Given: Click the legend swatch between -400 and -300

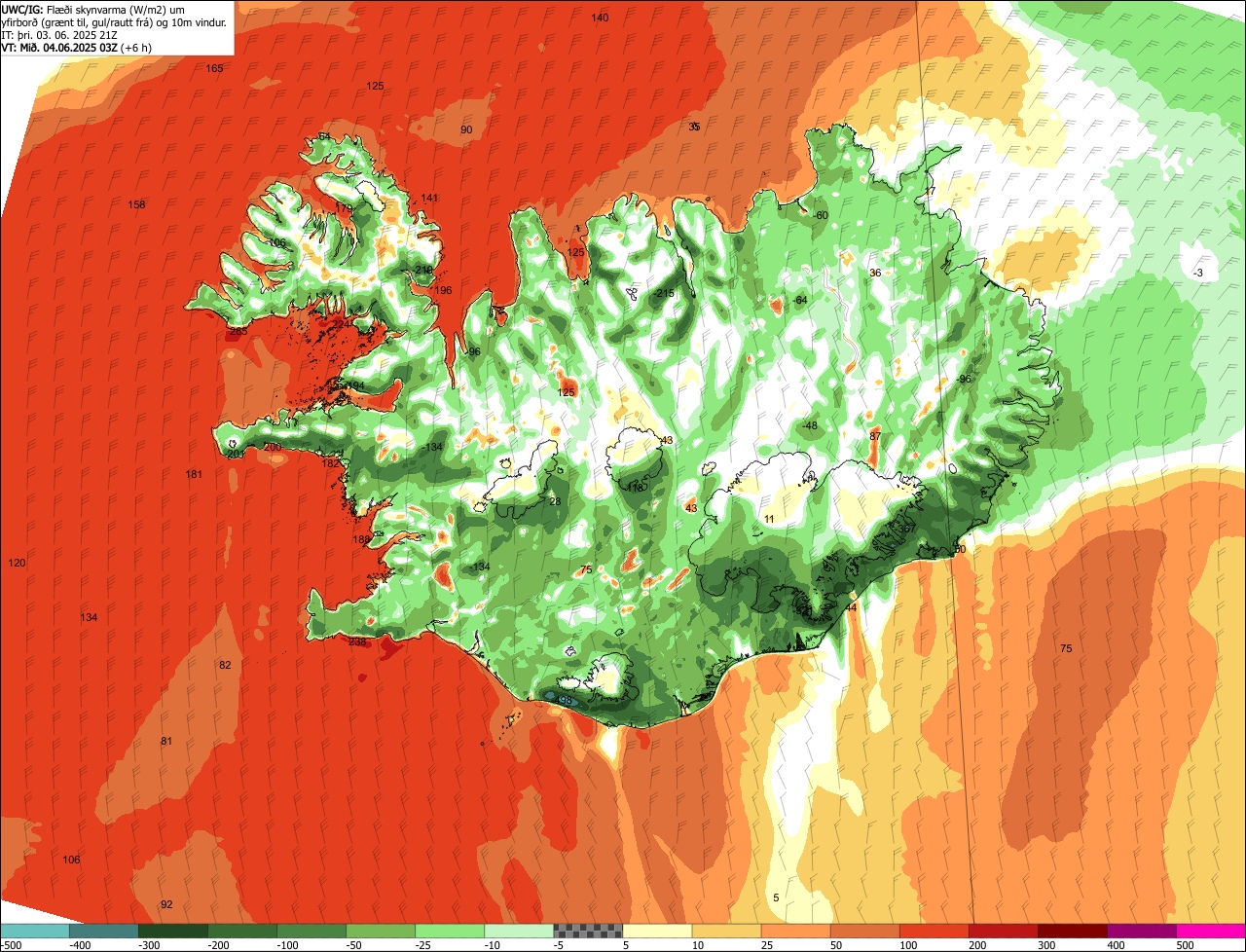Looking at the screenshot, I should [x=104, y=931].
